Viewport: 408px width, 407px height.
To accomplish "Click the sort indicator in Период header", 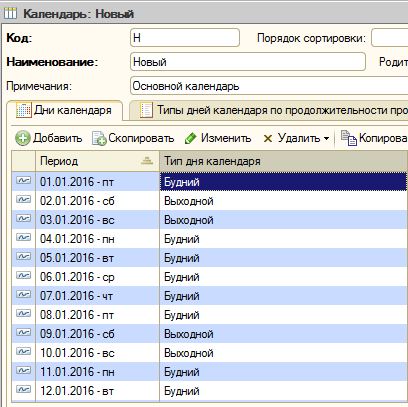I will coord(147,161).
